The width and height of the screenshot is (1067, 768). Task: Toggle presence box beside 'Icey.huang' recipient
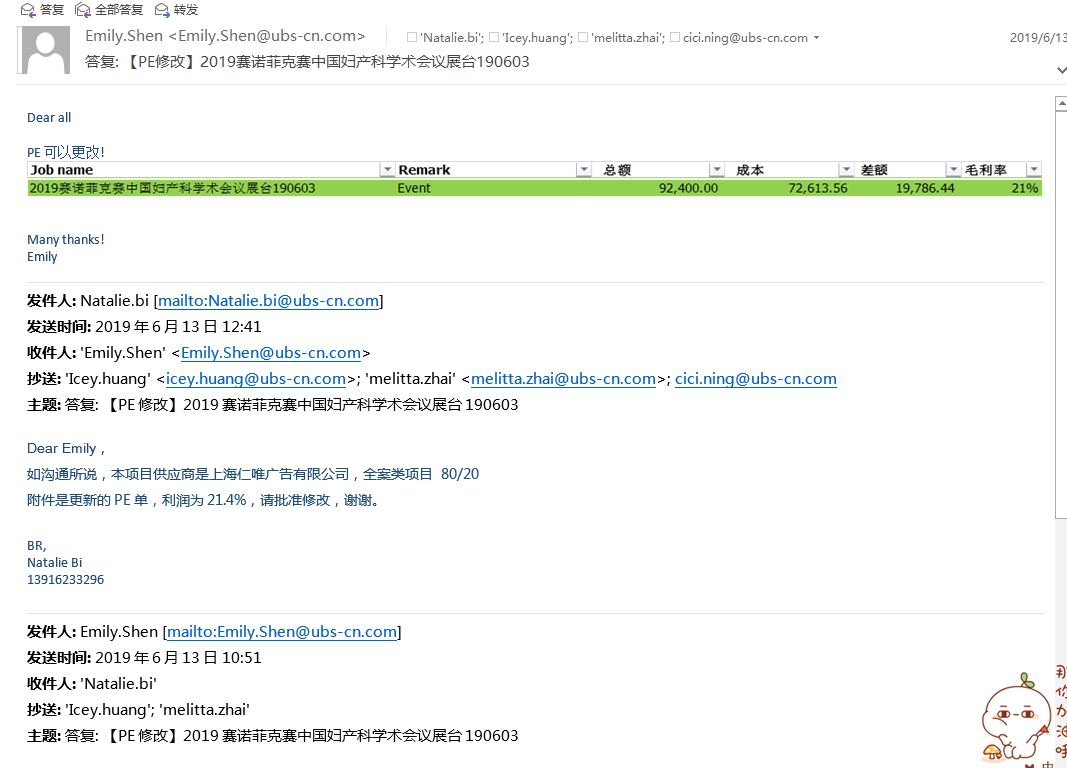click(x=494, y=38)
